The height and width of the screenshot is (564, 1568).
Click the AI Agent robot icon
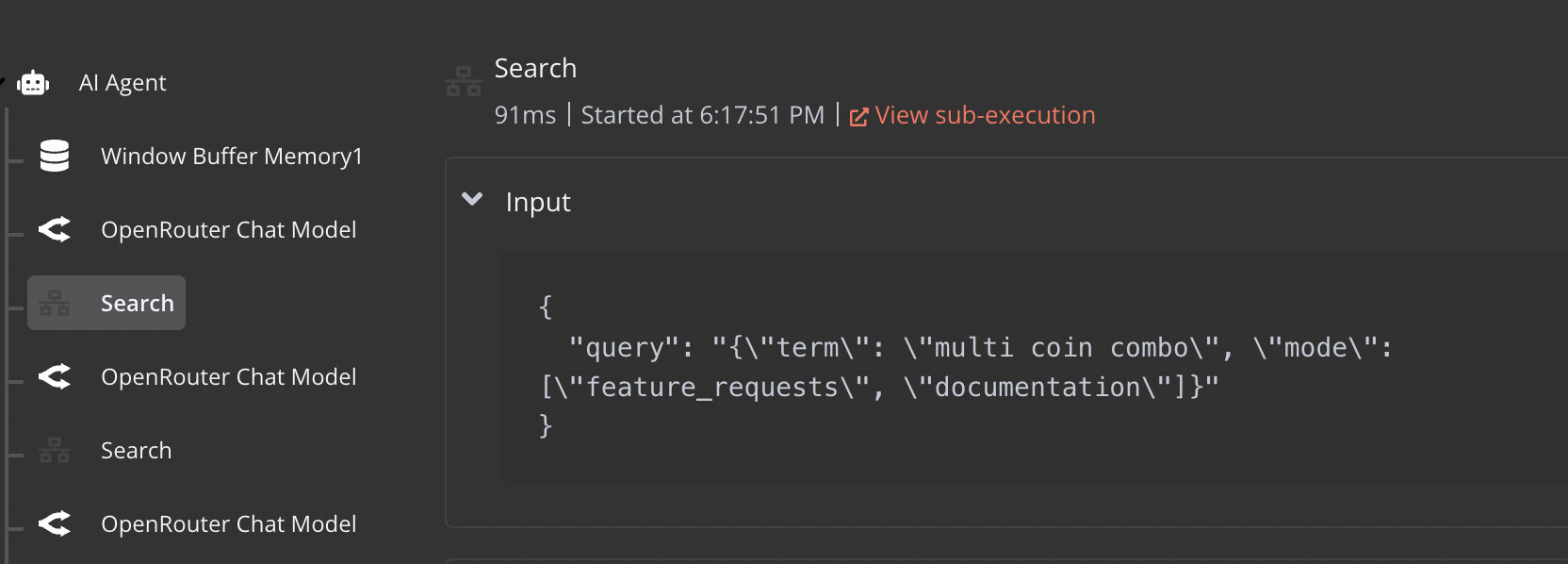(33, 83)
